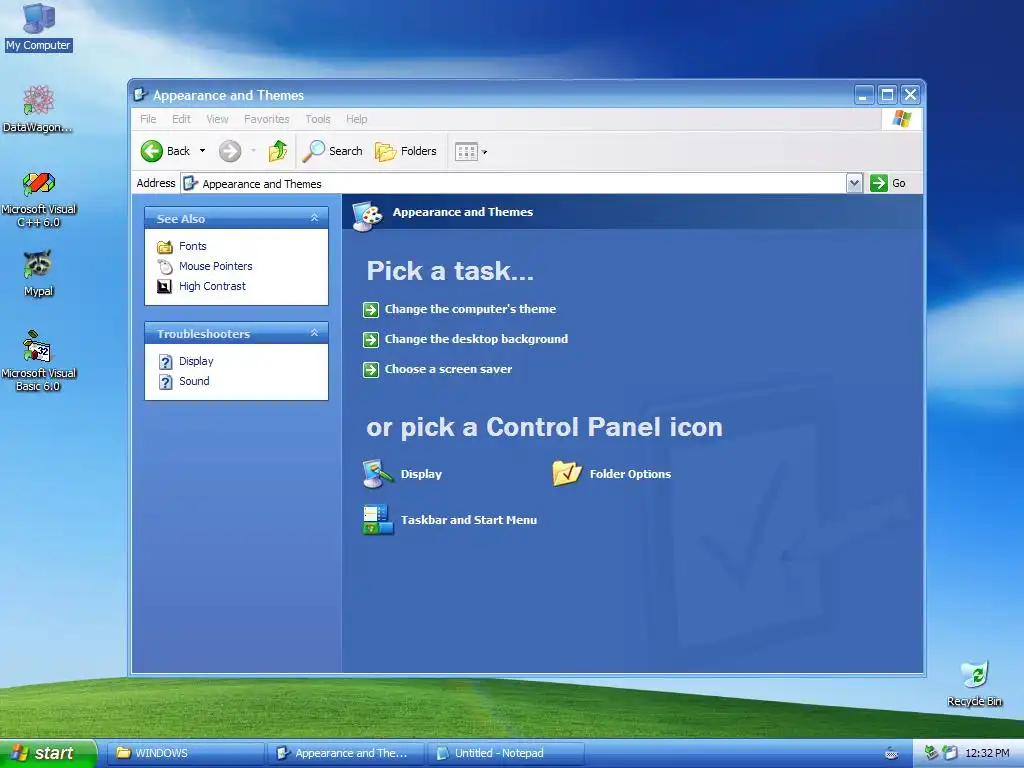Screen dimensions: 1024x768
Task: Expand the Address bar dropdown
Action: click(x=854, y=184)
